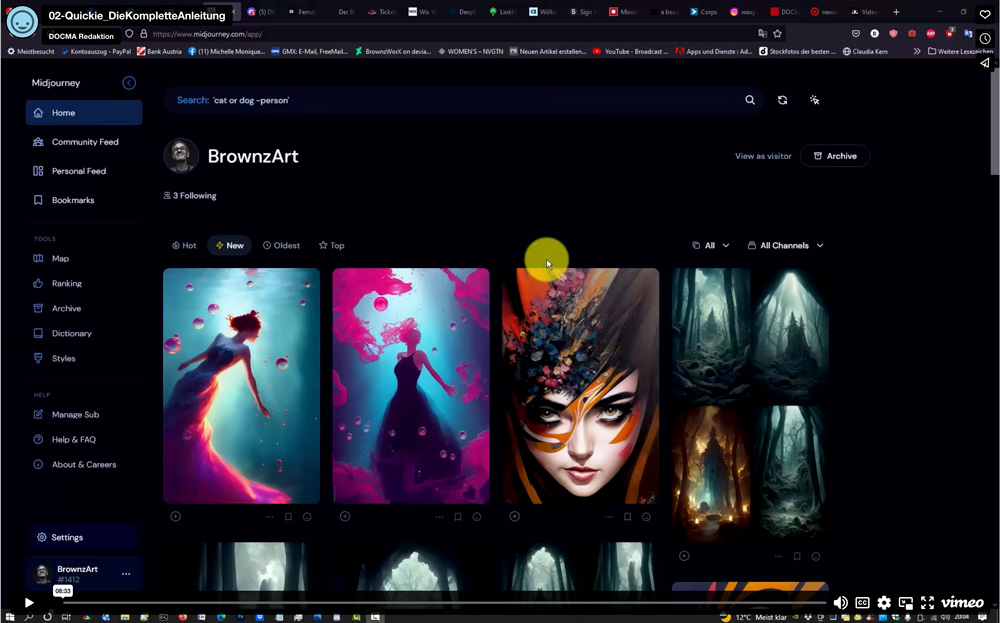Image resolution: width=1000 pixels, height=623 pixels.
Task: Toggle picture-in-picture mode in the player
Action: (905, 602)
